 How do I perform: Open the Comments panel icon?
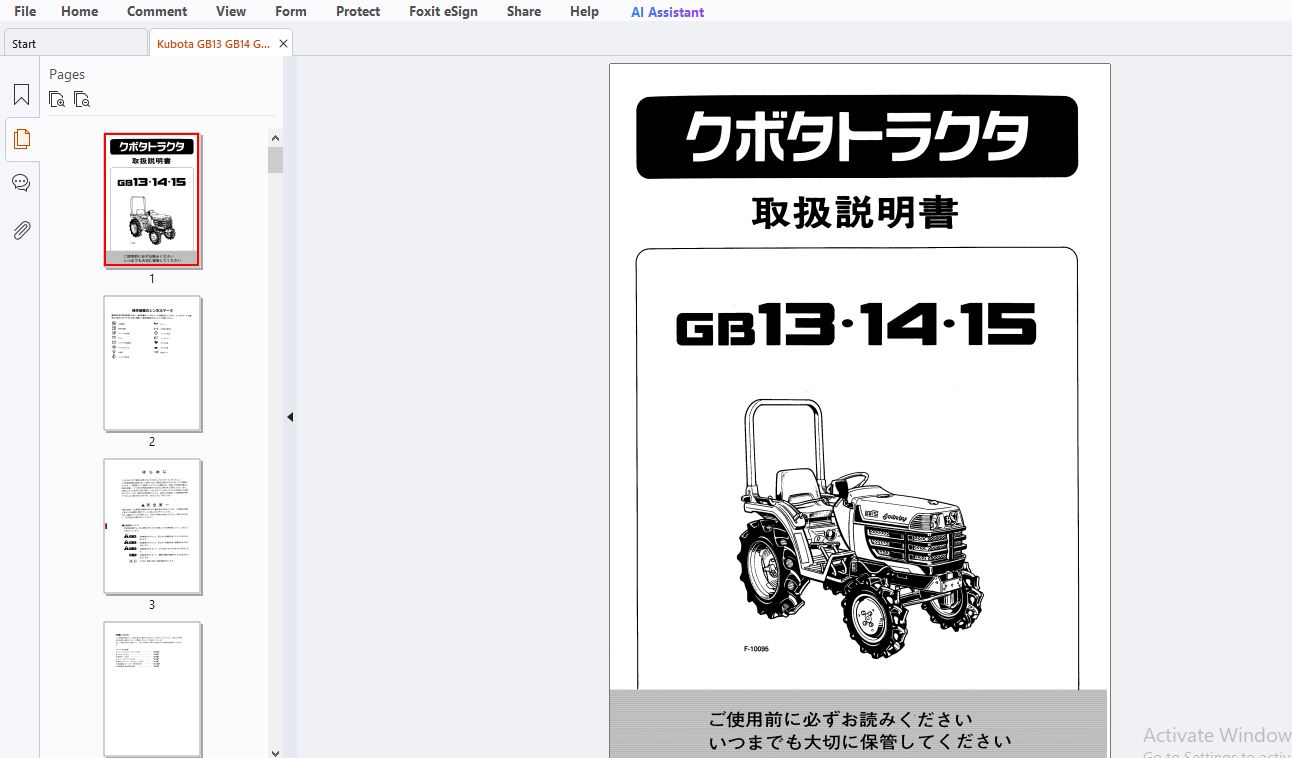tap(21, 183)
